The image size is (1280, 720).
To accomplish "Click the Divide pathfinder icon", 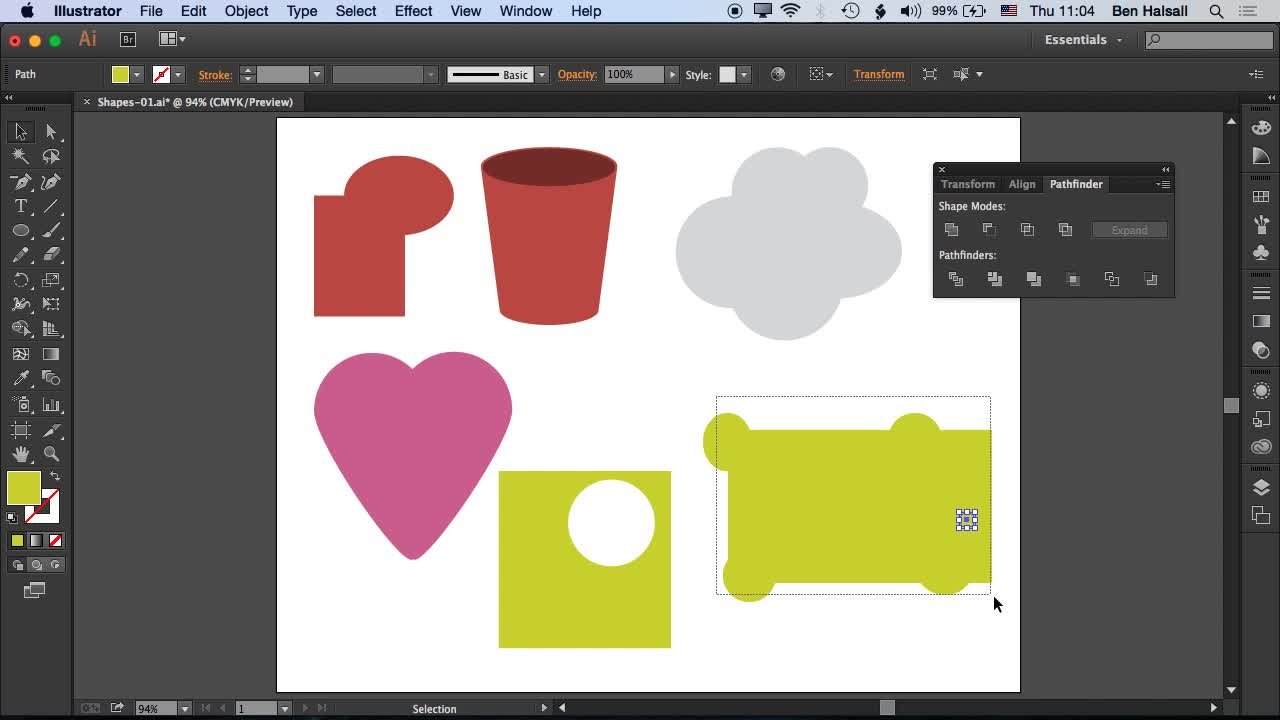I will [955, 279].
